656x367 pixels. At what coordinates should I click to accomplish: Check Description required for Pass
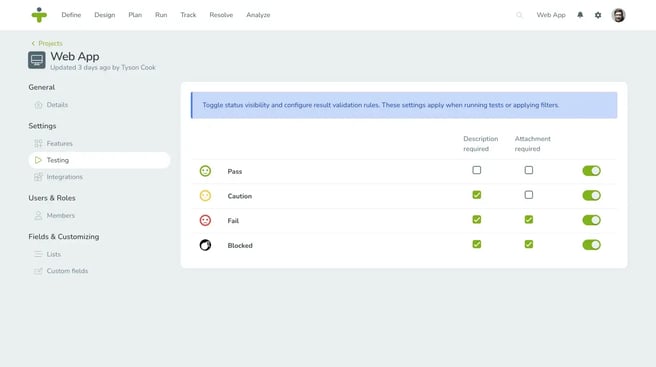tap(477, 170)
